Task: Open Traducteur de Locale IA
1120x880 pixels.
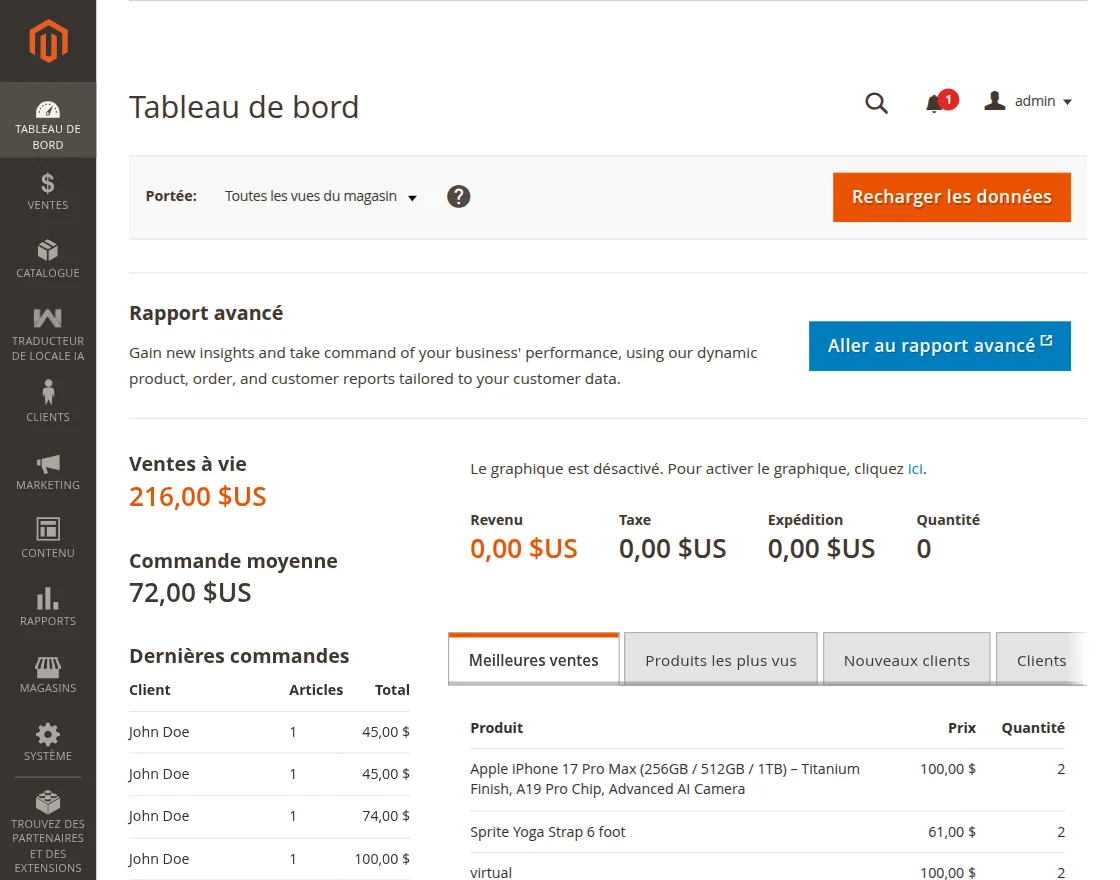Action: (x=48, y=334)
